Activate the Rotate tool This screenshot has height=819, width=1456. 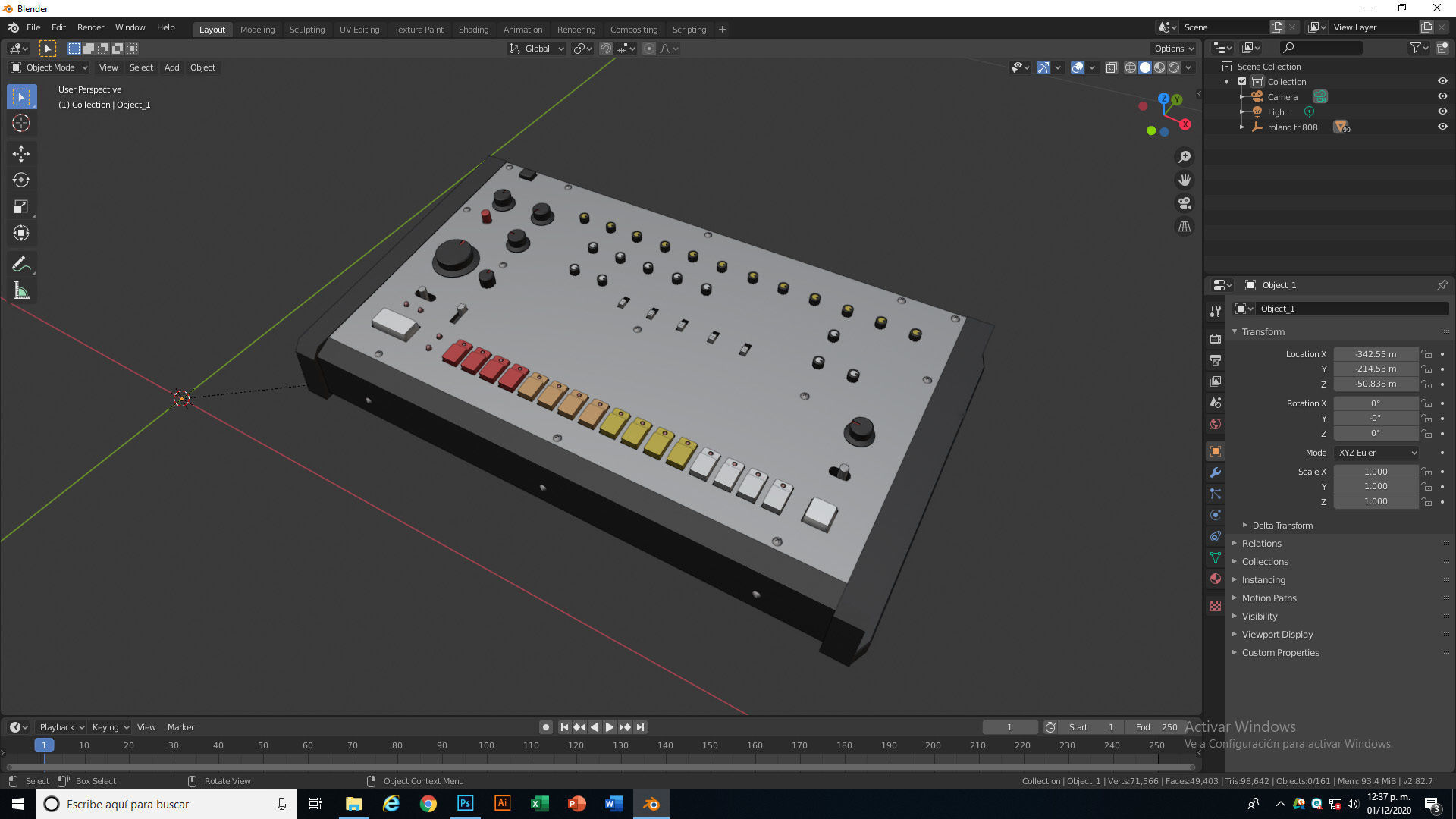(x=21, y=180)
